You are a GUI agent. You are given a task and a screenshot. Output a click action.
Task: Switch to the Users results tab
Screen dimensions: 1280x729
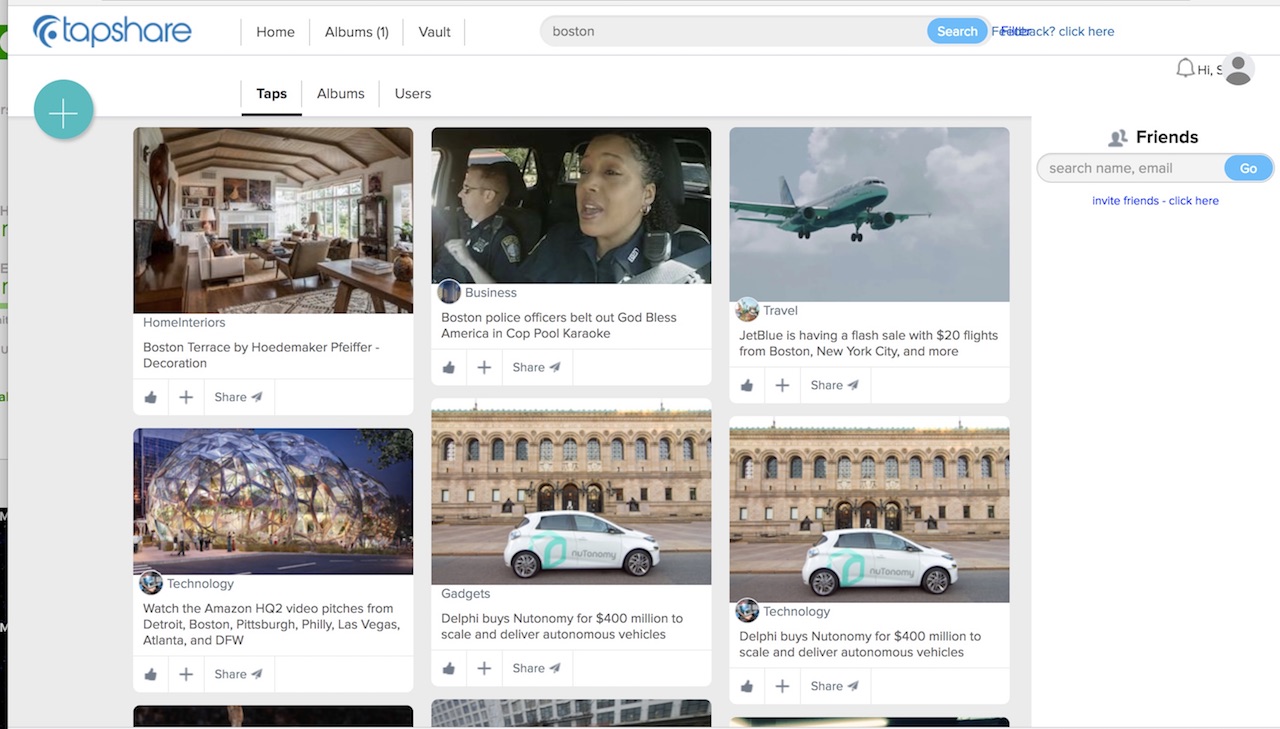pos(413,93)
